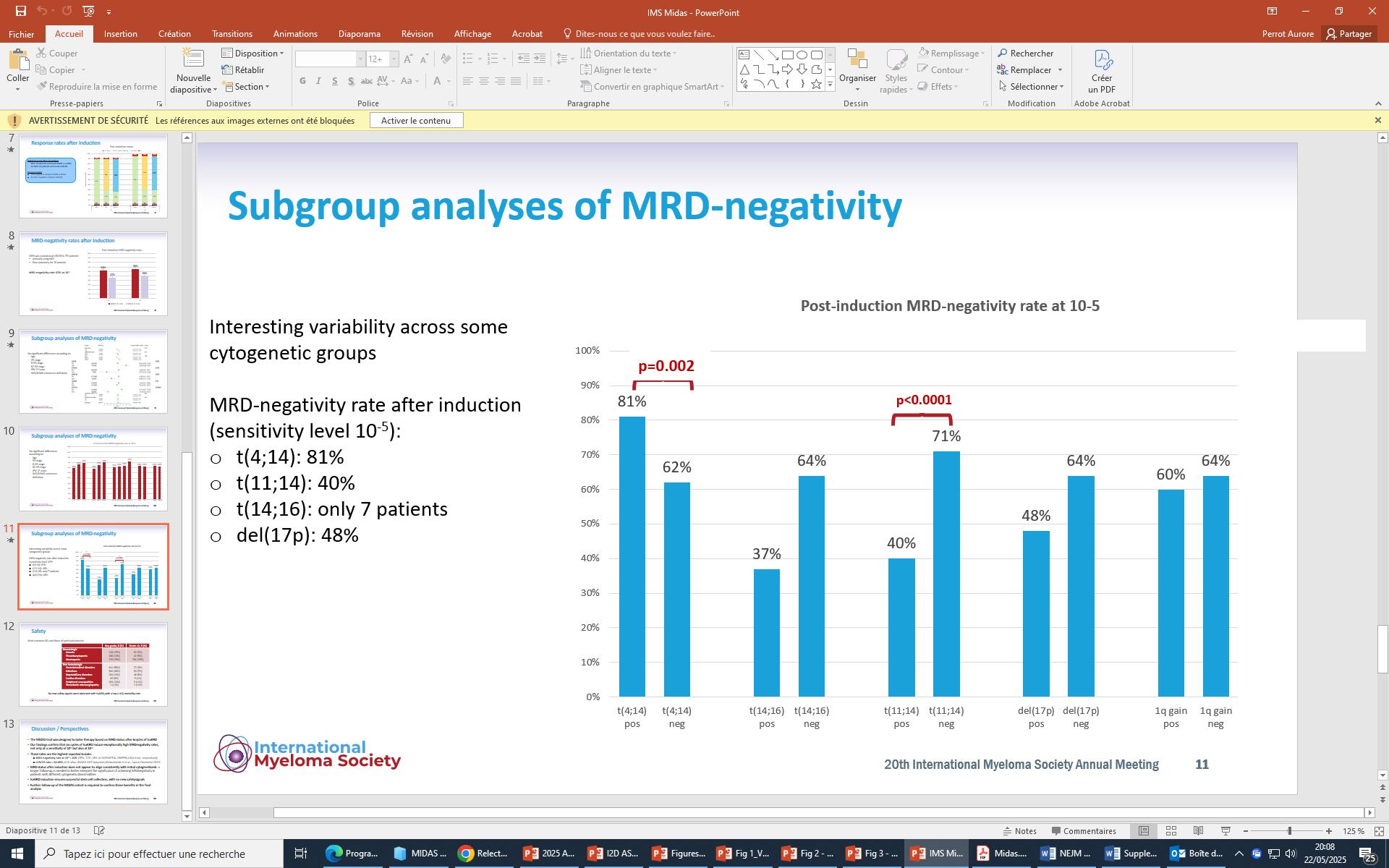Click Activer le contenu button

click(x=416, y=121)
